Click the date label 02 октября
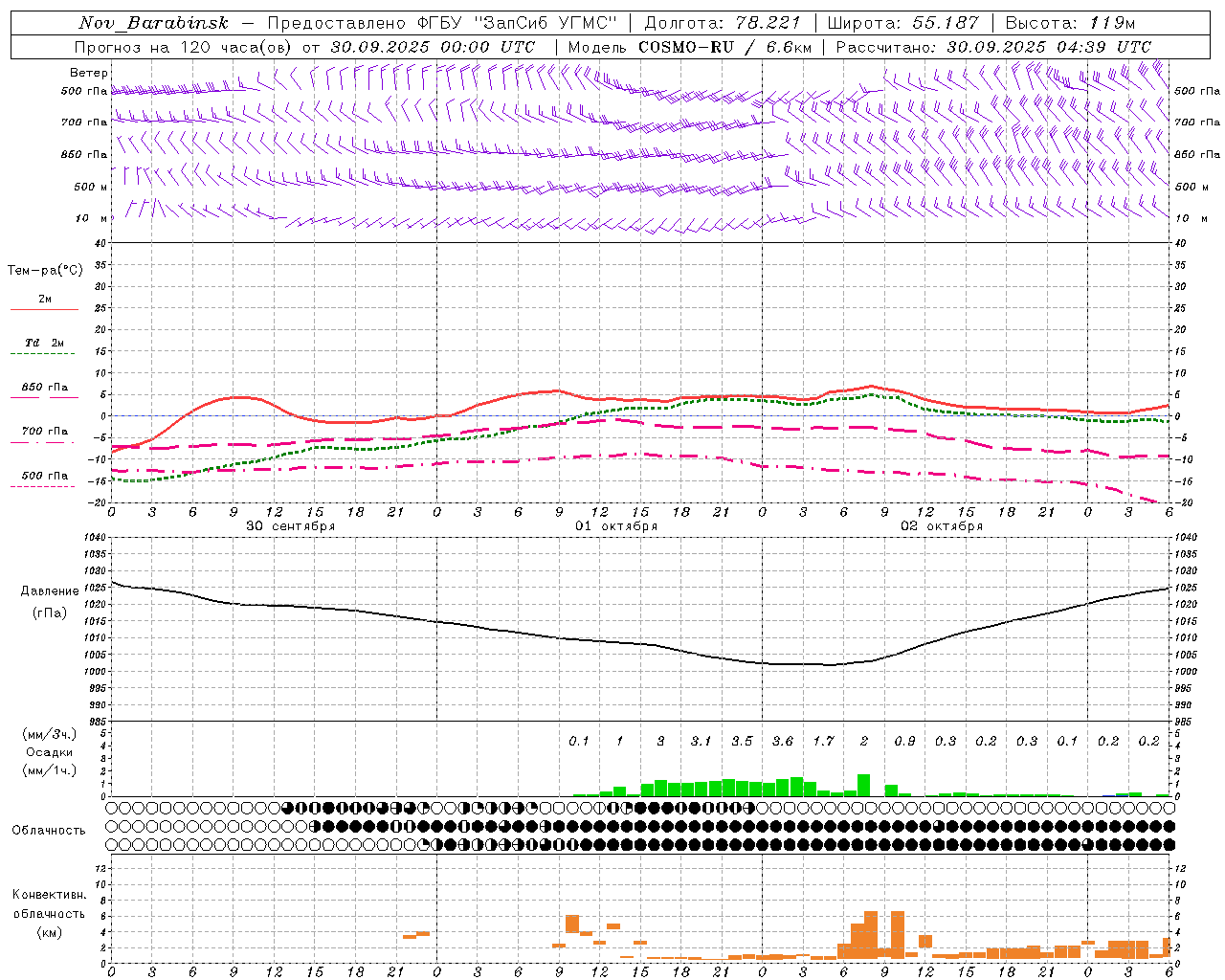Viewport: 1225px width, 980px height. pos(942,526)
